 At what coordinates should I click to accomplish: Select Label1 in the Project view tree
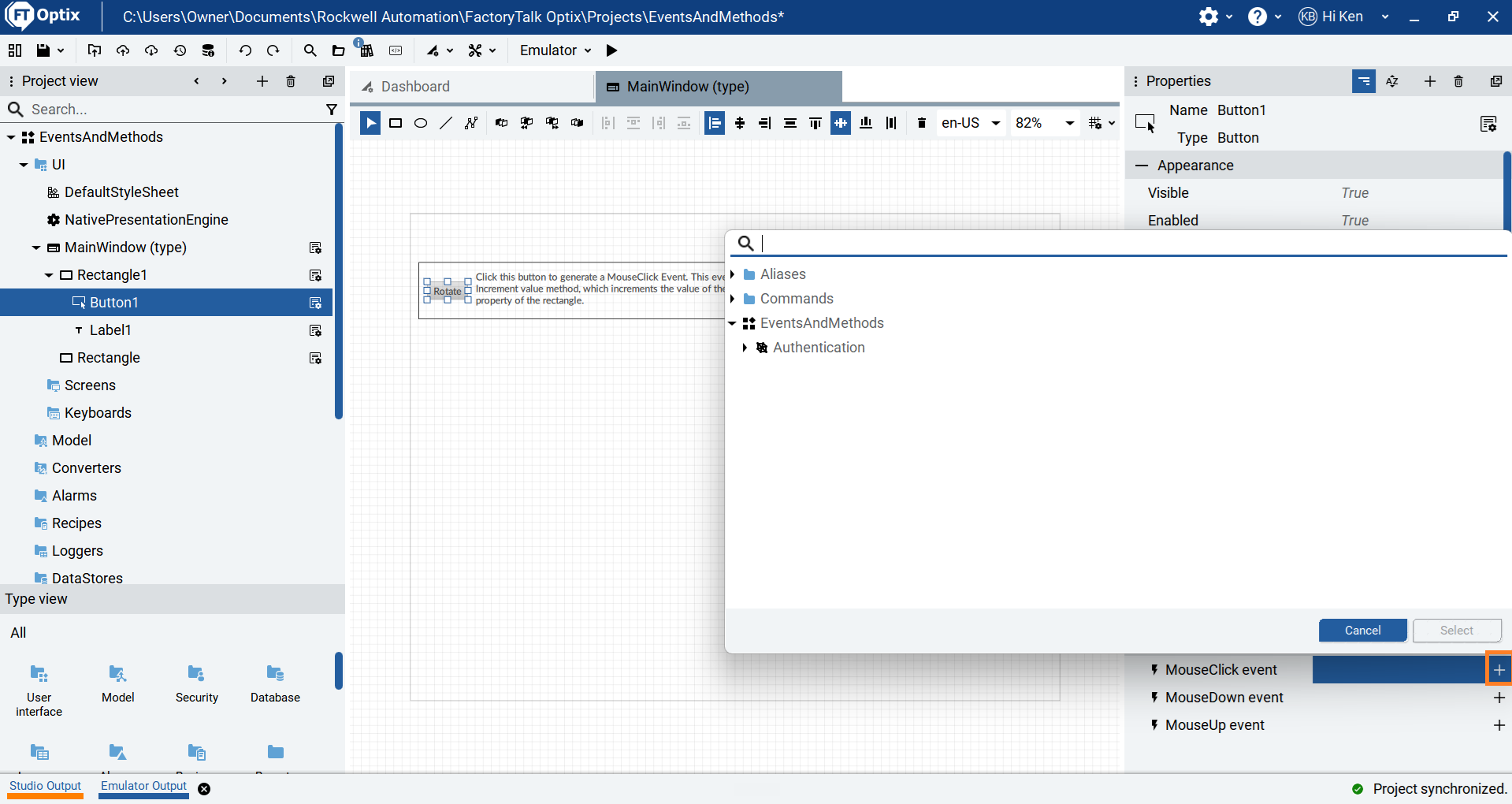click(110, 330)
